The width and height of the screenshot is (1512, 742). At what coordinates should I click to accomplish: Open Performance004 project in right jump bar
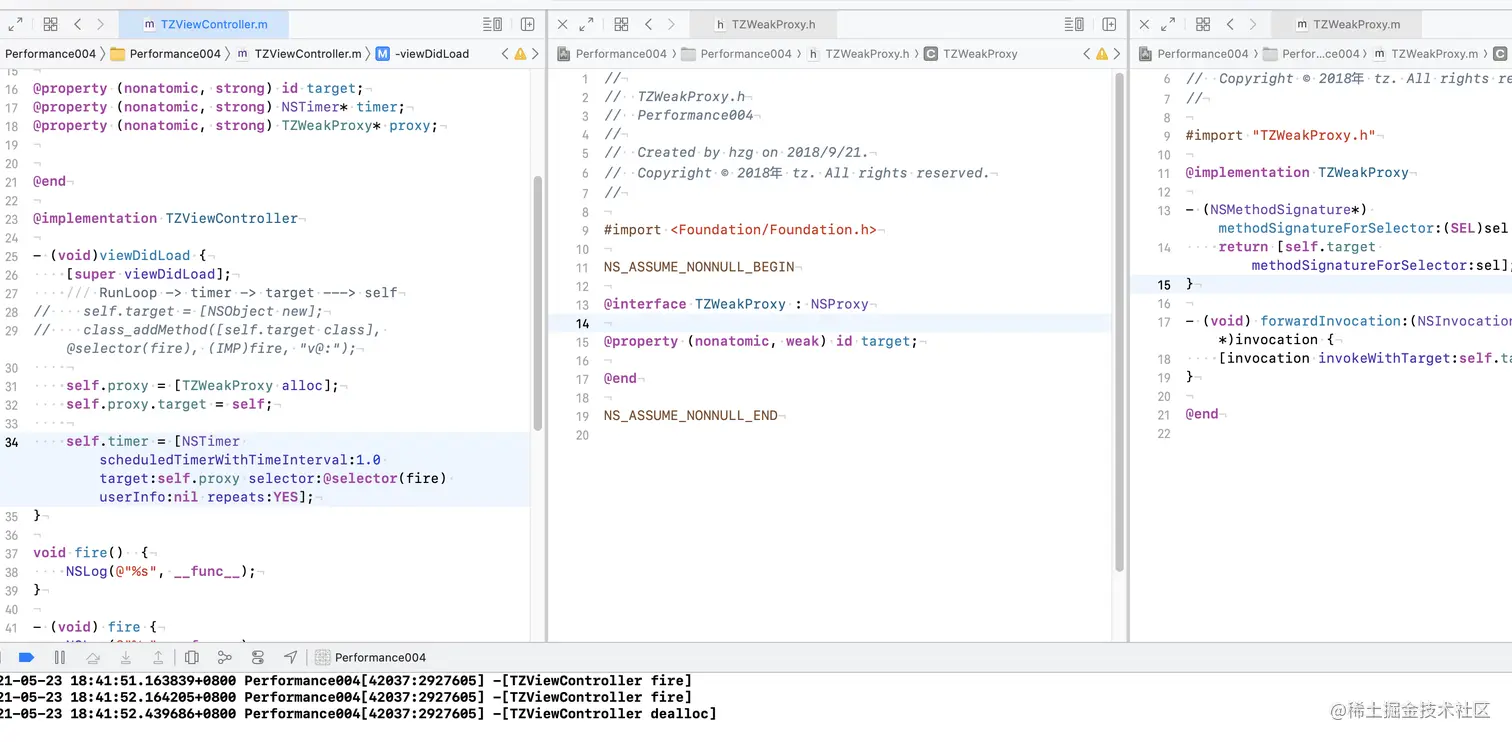(1194, 54)
